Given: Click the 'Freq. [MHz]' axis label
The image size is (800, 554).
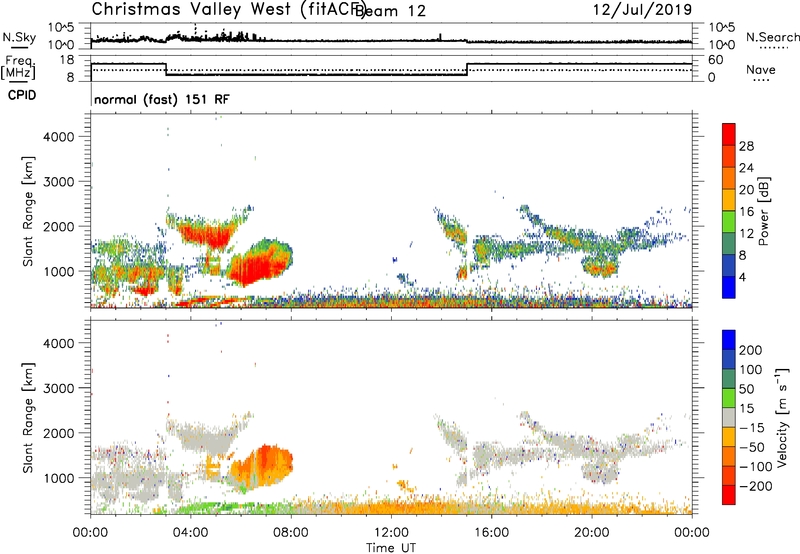Looking at the screenshot, I should coord(18,67).
